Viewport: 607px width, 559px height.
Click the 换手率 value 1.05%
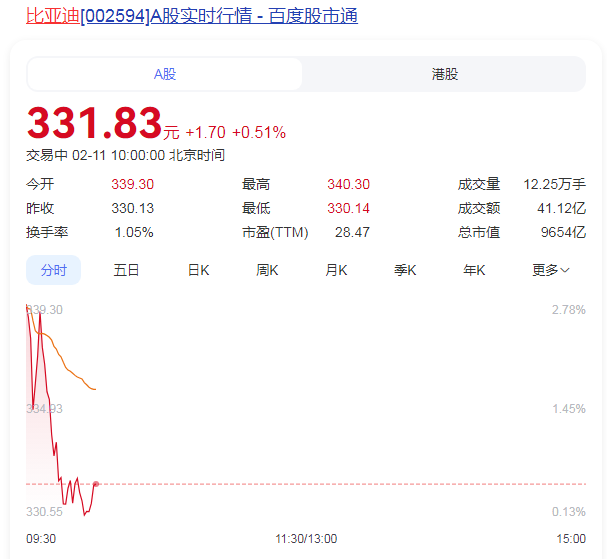(x=134, y=232)
